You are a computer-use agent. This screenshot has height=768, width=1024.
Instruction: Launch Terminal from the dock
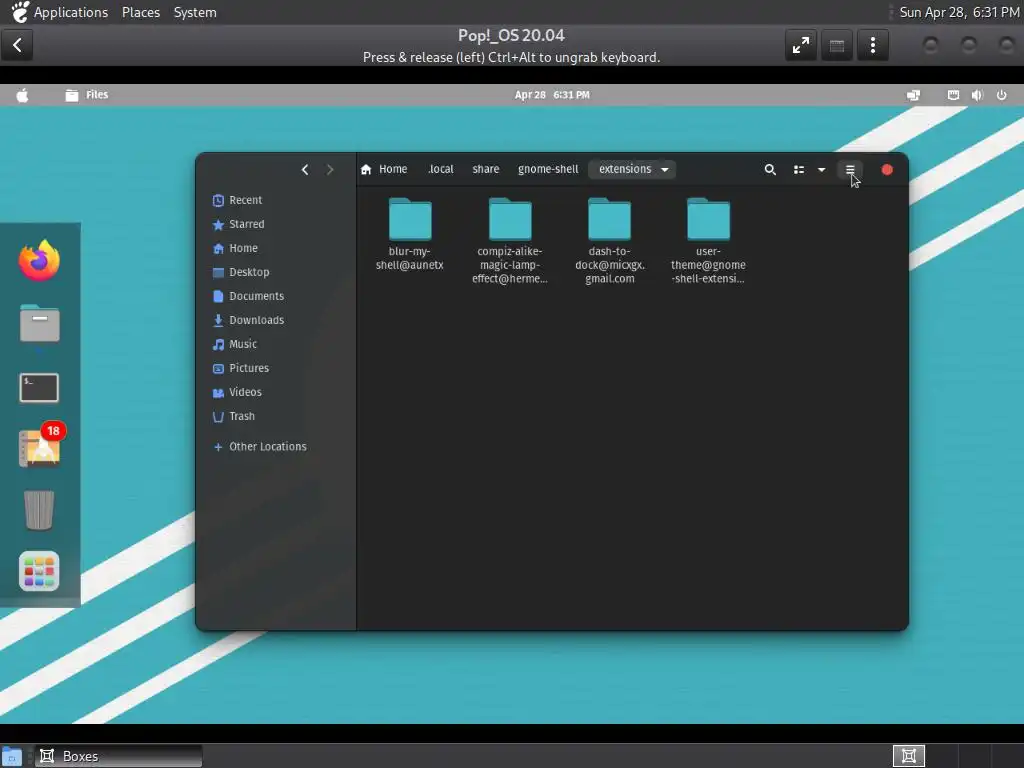(39, 387)
